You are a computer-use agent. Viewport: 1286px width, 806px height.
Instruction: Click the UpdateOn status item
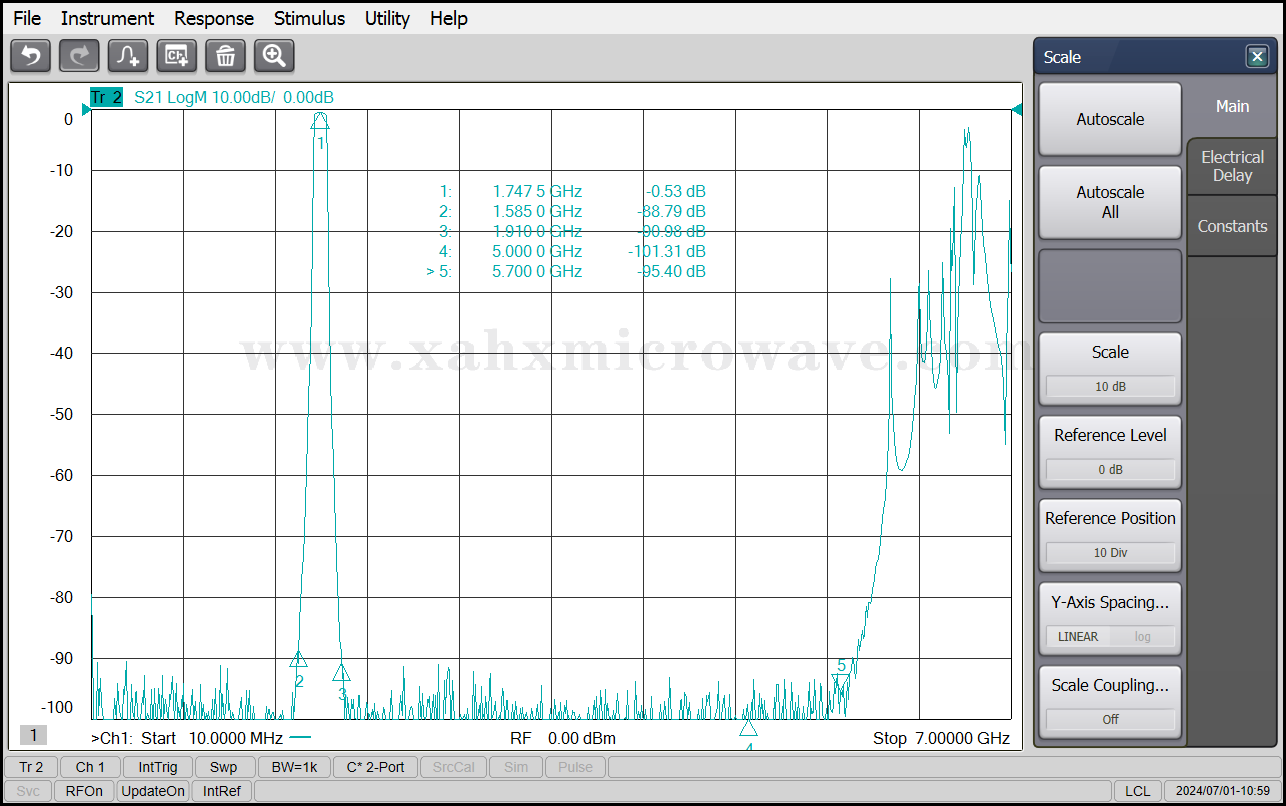[x=153, y=791]
